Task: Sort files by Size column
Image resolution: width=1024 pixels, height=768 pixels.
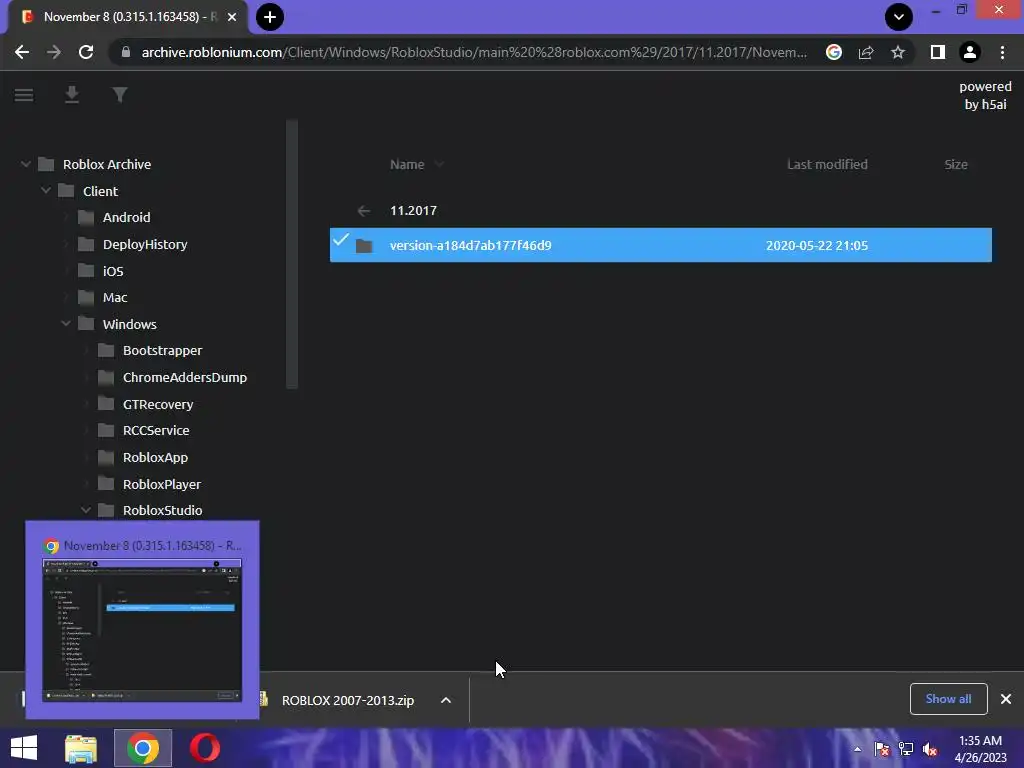Action: 955,165
